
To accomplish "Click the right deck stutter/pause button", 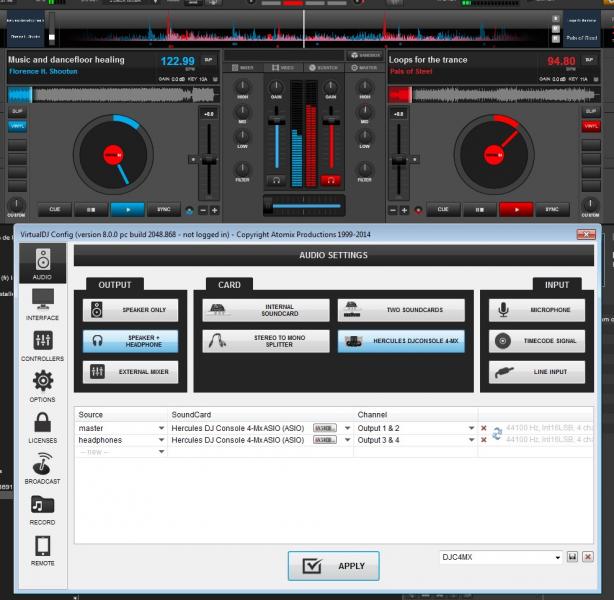I will 480,210.
